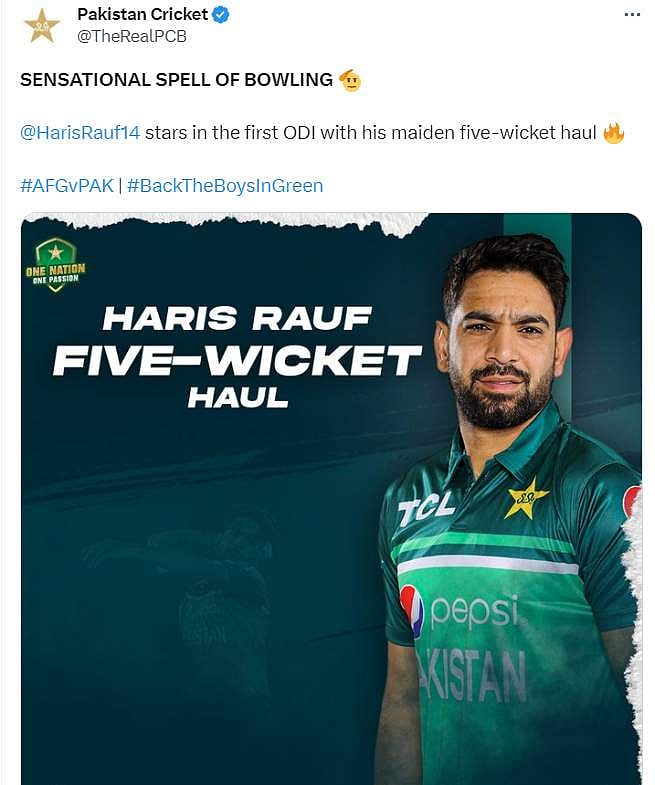Open the #BackTheBoysInGreen hashtag
The image size is (655, 785).
tap(225, 186)
